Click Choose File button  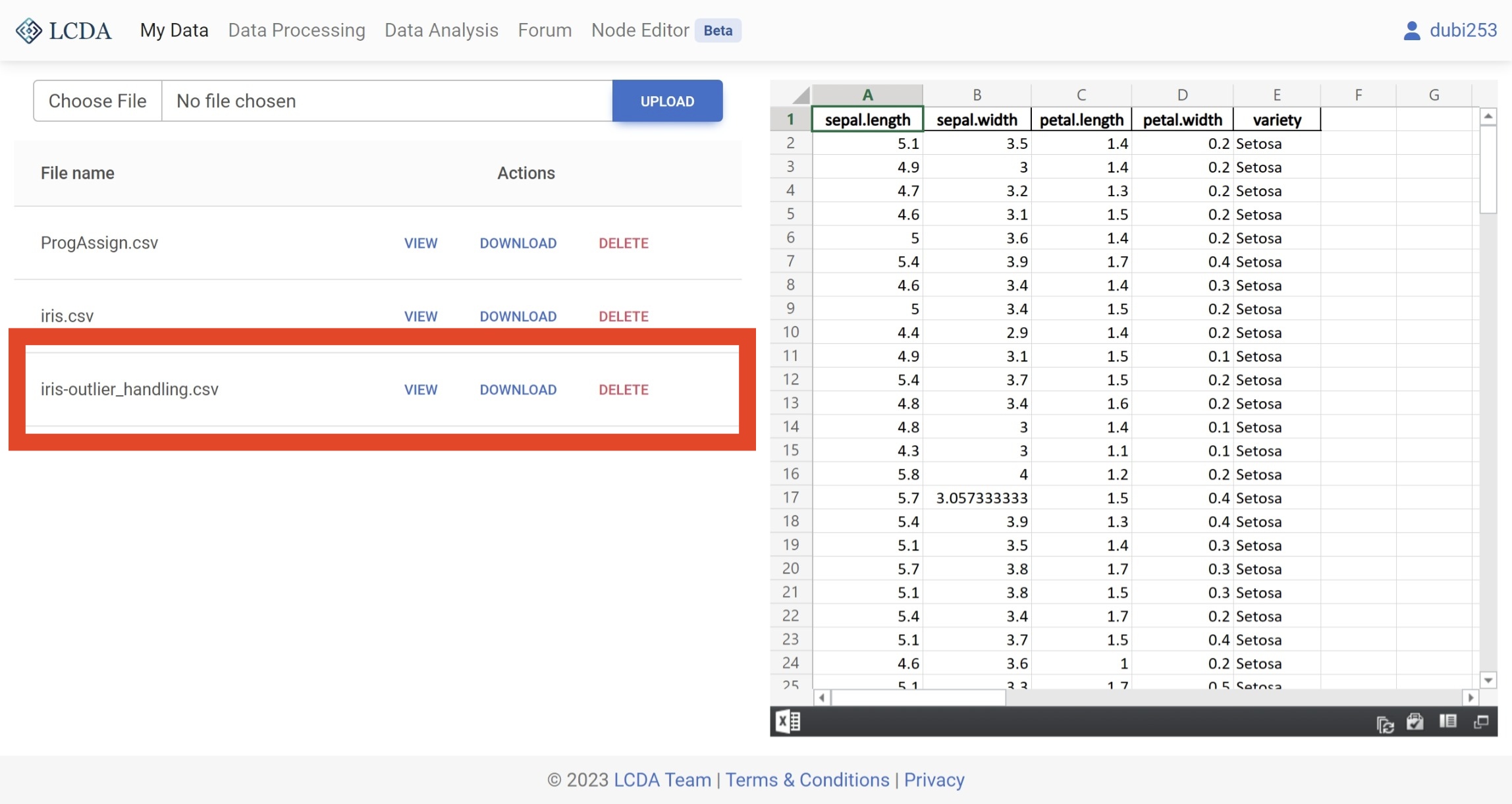click(x=97, y=101)
